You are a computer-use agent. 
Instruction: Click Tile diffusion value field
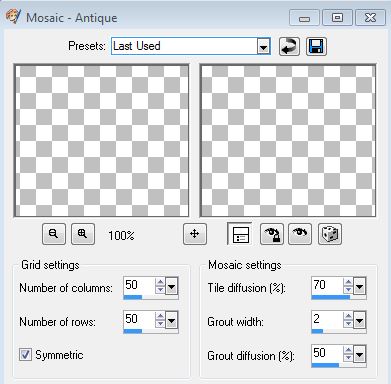(327, 285)
